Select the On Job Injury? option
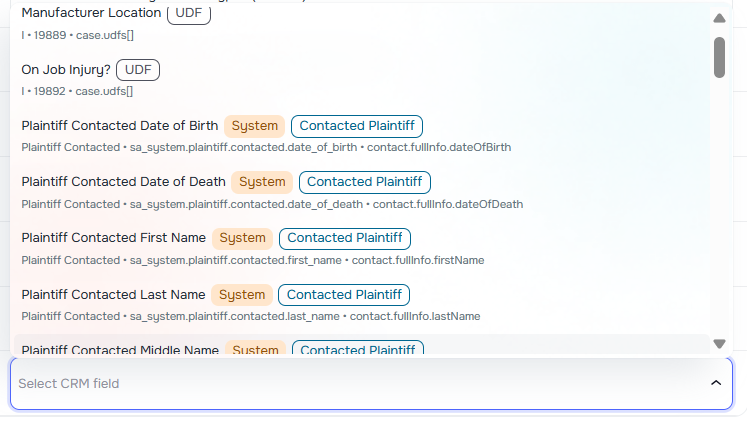The image size is (747, 431). point(66,70)
